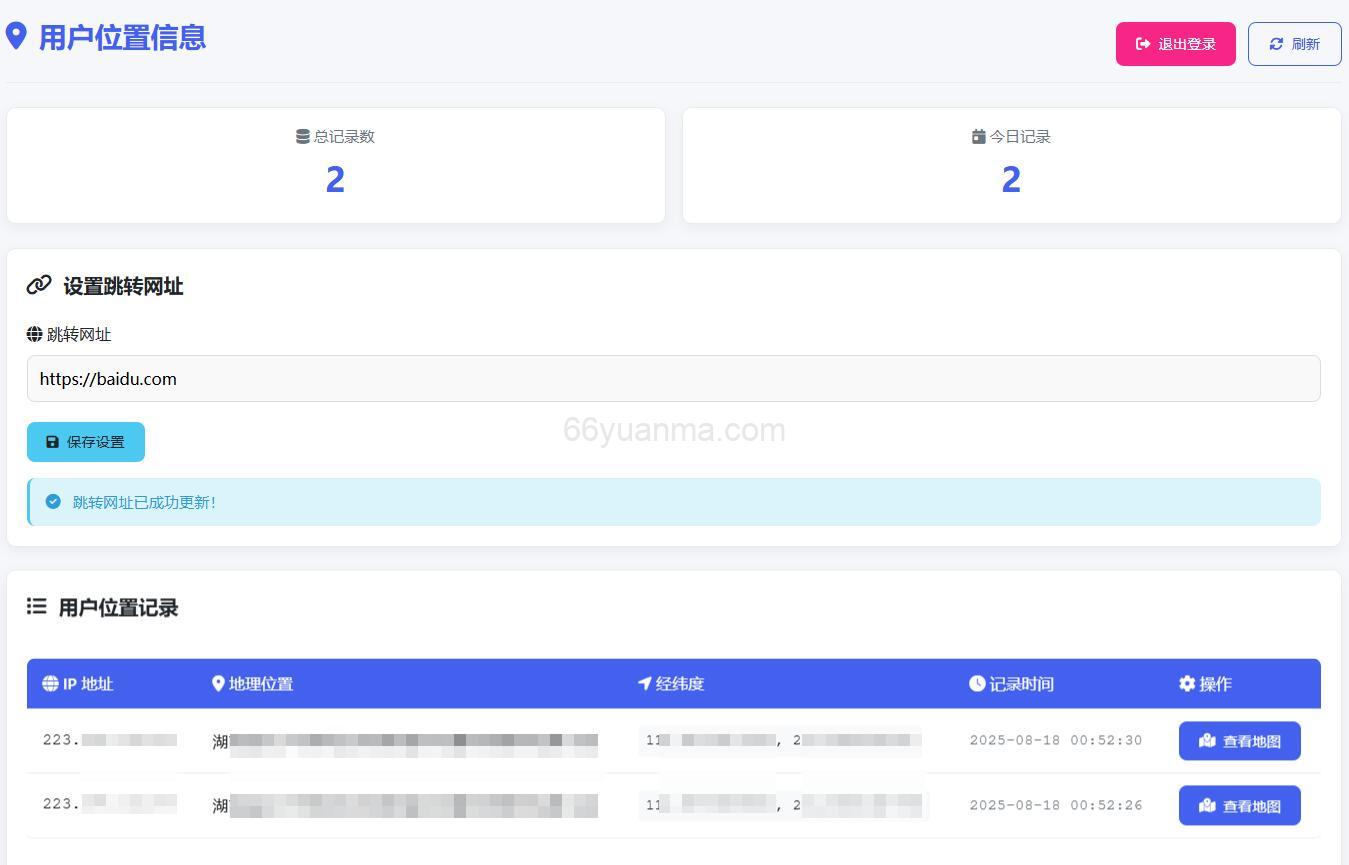Select the 地理位置 column header

click(253, 684)
